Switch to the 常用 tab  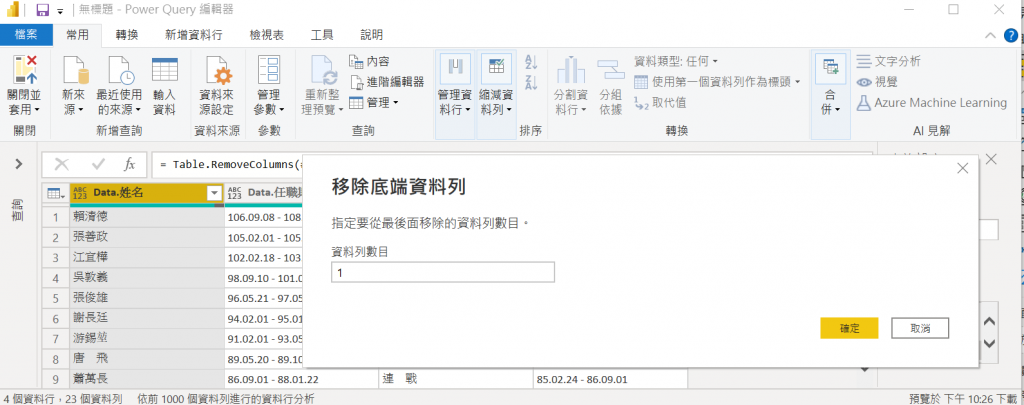77,35
